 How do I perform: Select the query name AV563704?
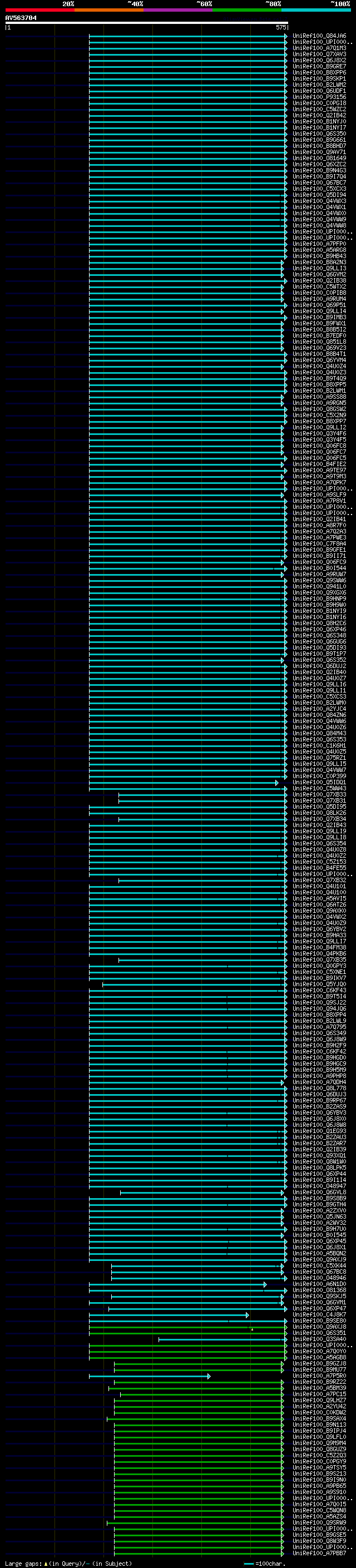(x=21, y=18)
